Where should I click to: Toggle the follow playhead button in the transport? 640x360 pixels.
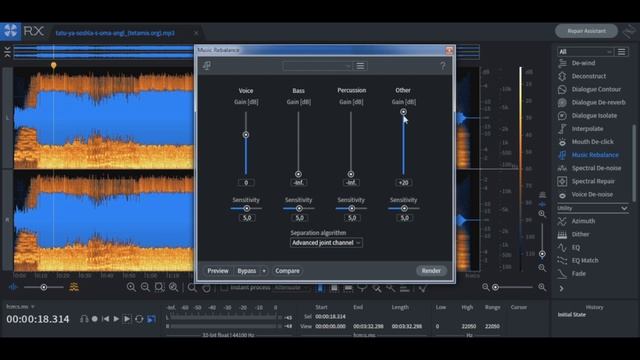coord(151,319)
